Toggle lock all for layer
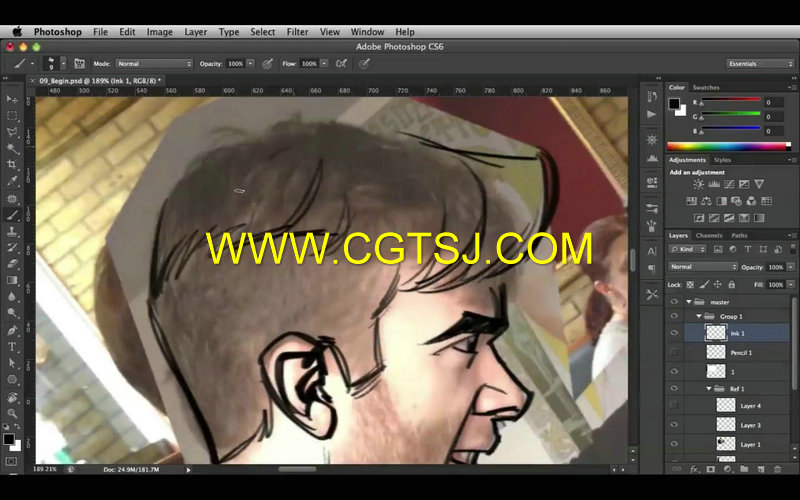This screenshot has width=800, height=500. tap(732, 285)
